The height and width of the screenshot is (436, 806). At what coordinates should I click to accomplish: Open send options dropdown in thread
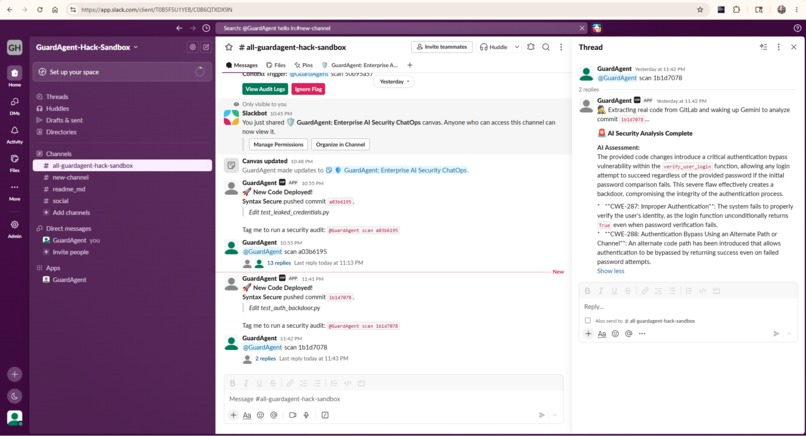pos(790,334)
